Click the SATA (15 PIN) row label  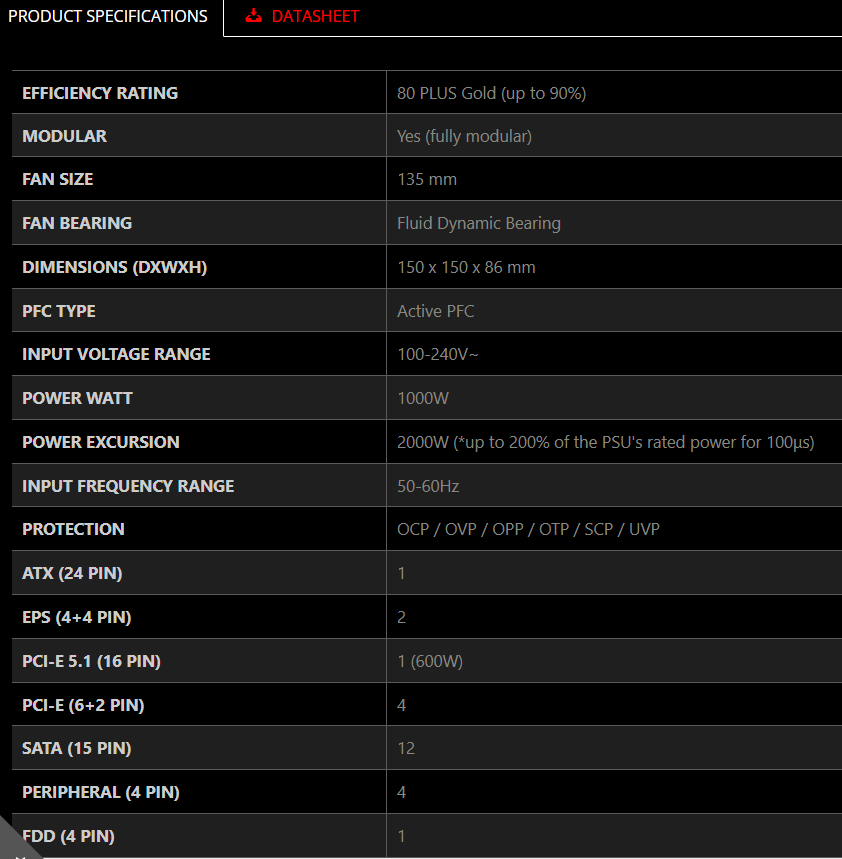coord(77,748)
